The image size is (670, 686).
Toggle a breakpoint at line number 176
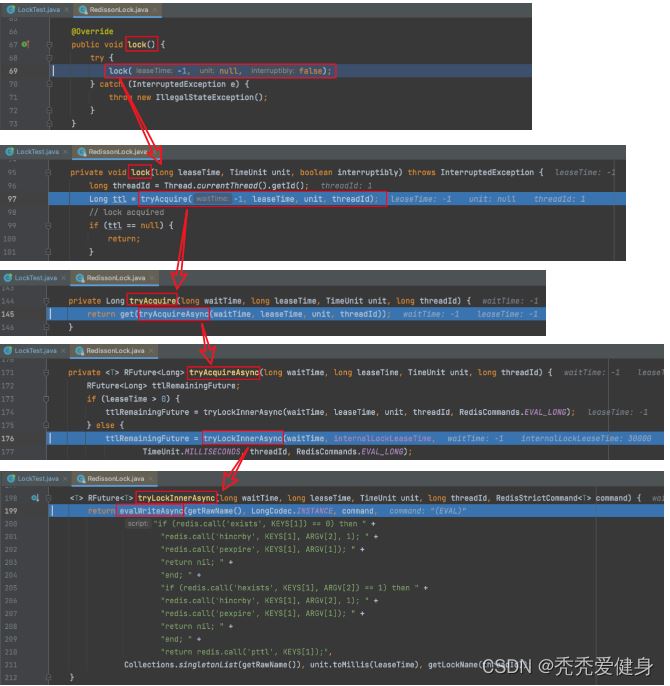(13, 438)
